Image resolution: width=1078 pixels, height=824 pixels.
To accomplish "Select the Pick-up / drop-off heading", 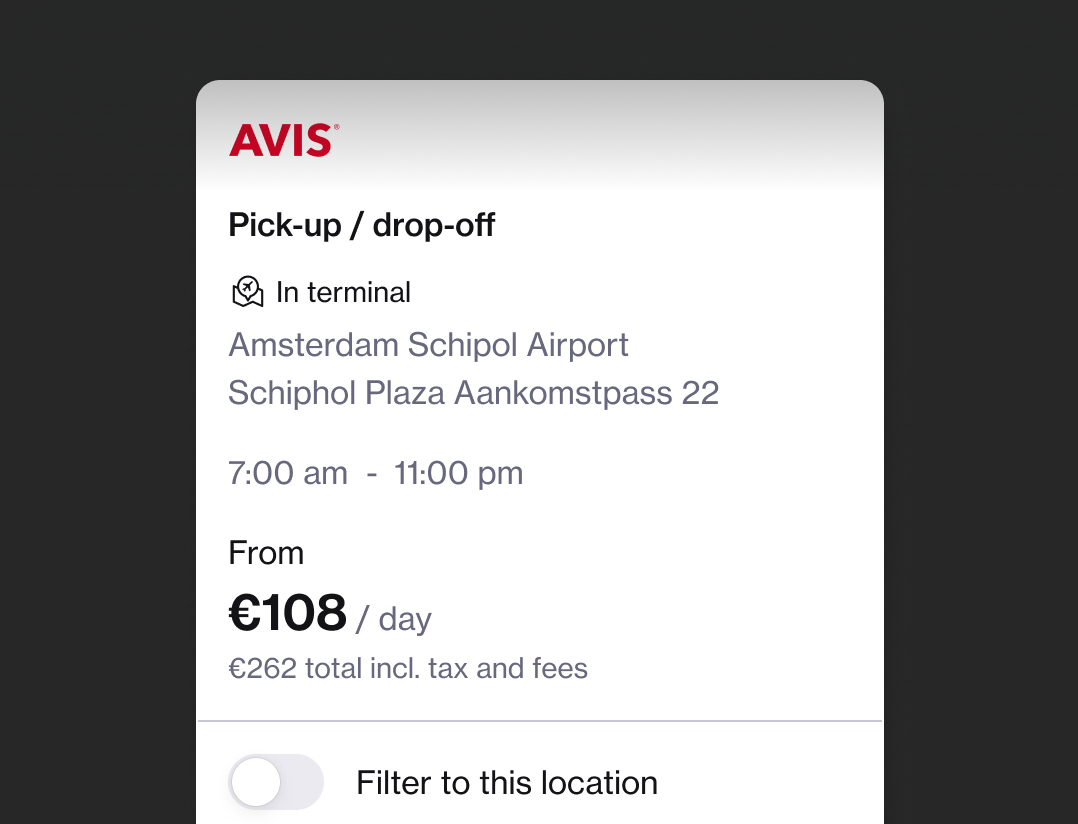I will click(361, 225).
